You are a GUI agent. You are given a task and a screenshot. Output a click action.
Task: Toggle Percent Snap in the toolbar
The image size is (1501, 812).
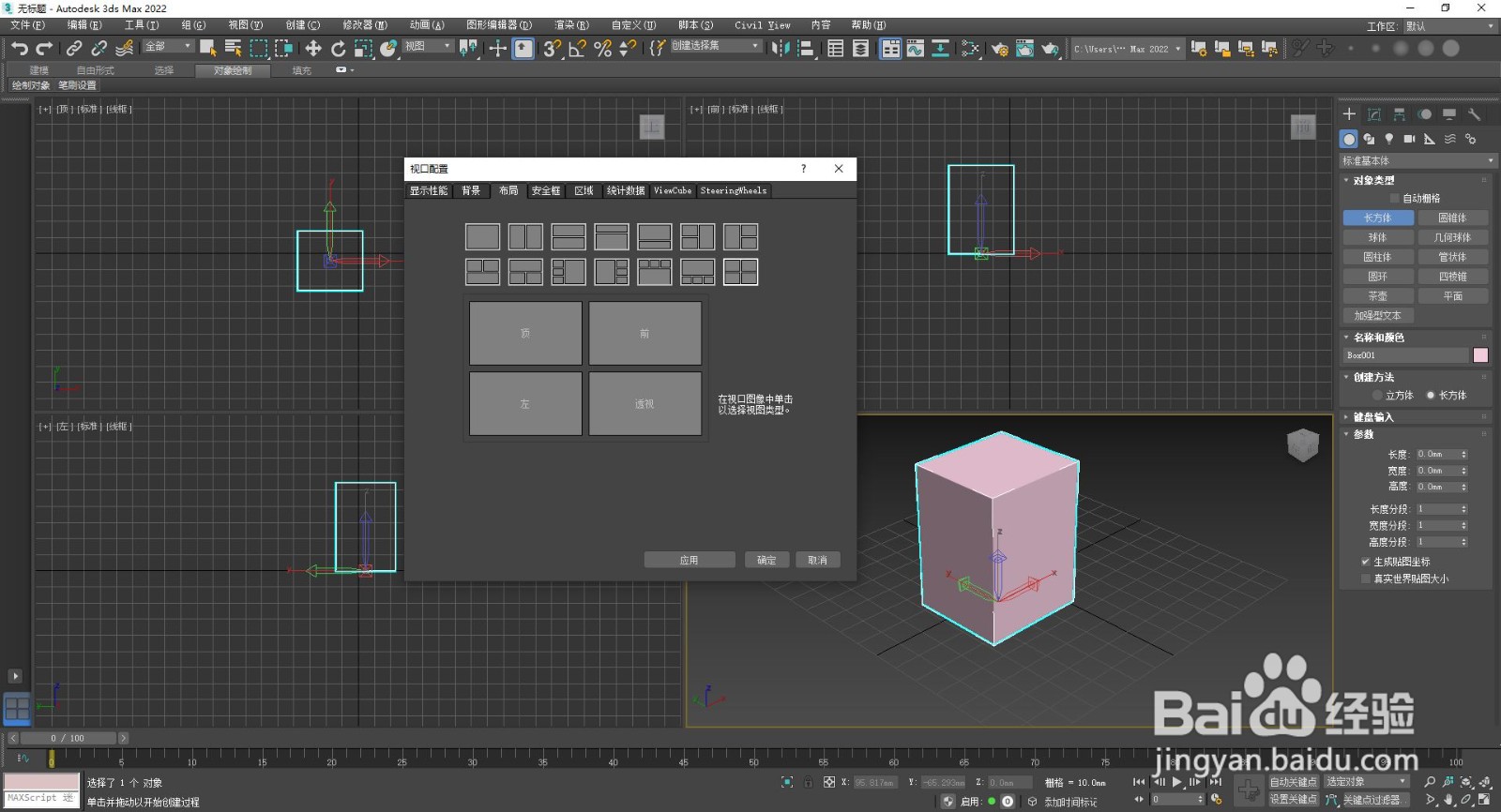tap(602, 48)
